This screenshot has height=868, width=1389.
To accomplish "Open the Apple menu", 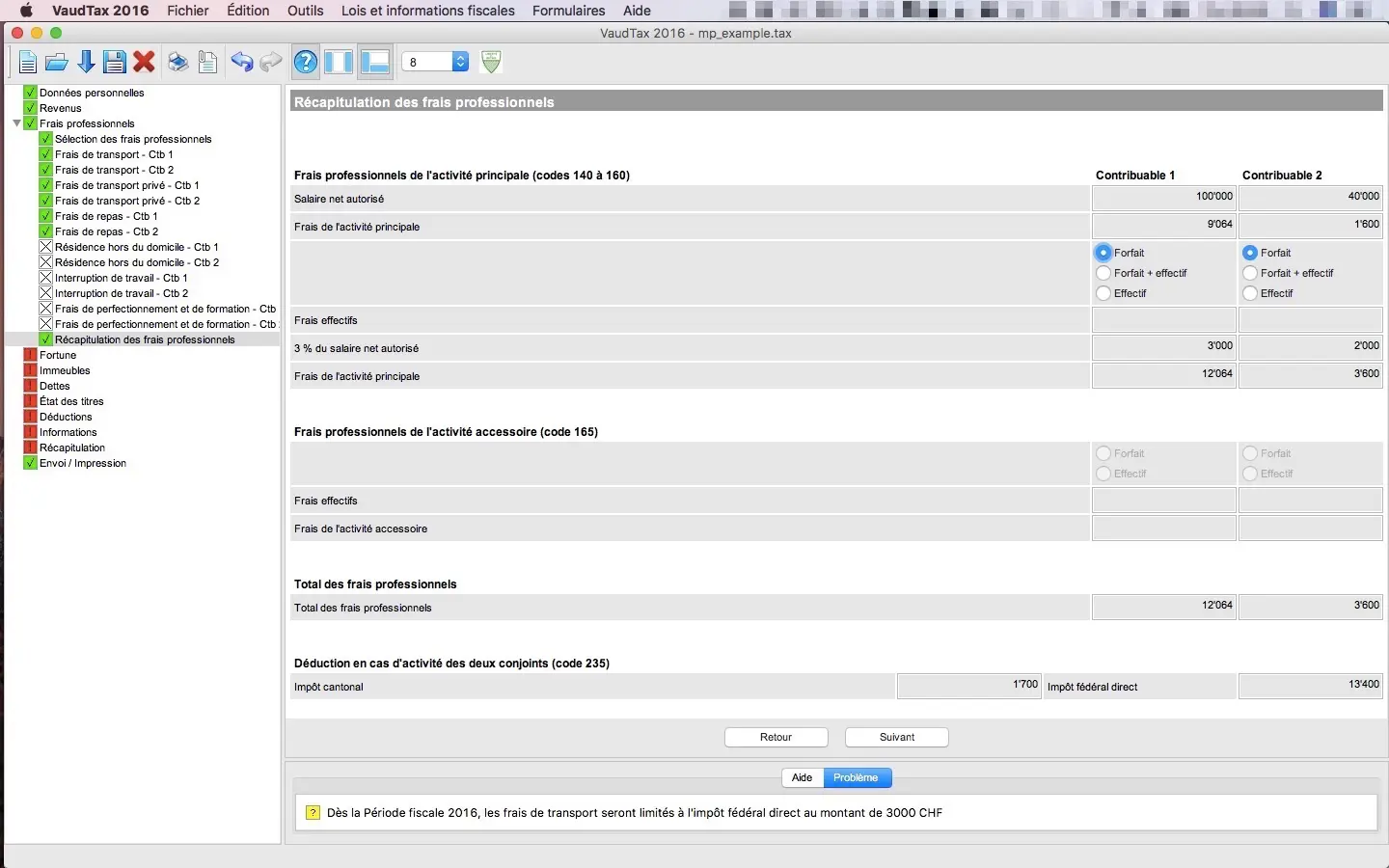I will 26,11.
